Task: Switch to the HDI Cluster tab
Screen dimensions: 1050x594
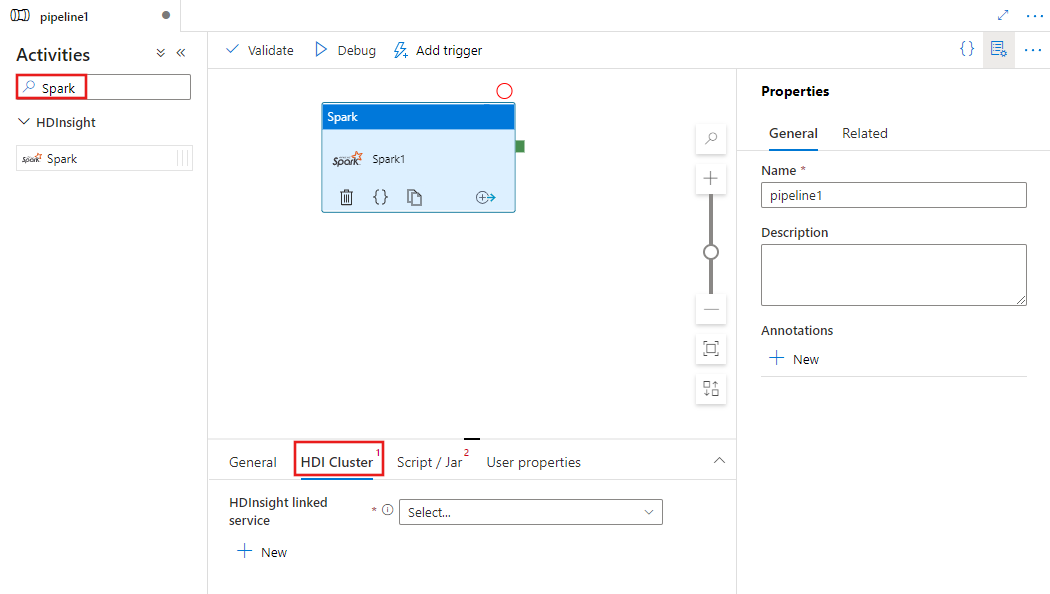Action: (x=338, y=462)
